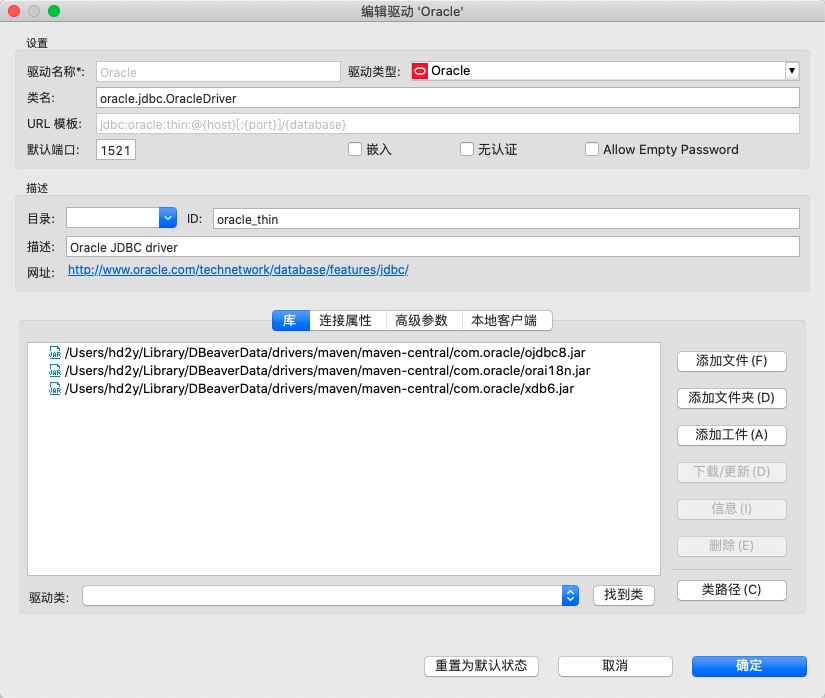Switch to the 库 tab

(x=290, y=320)
